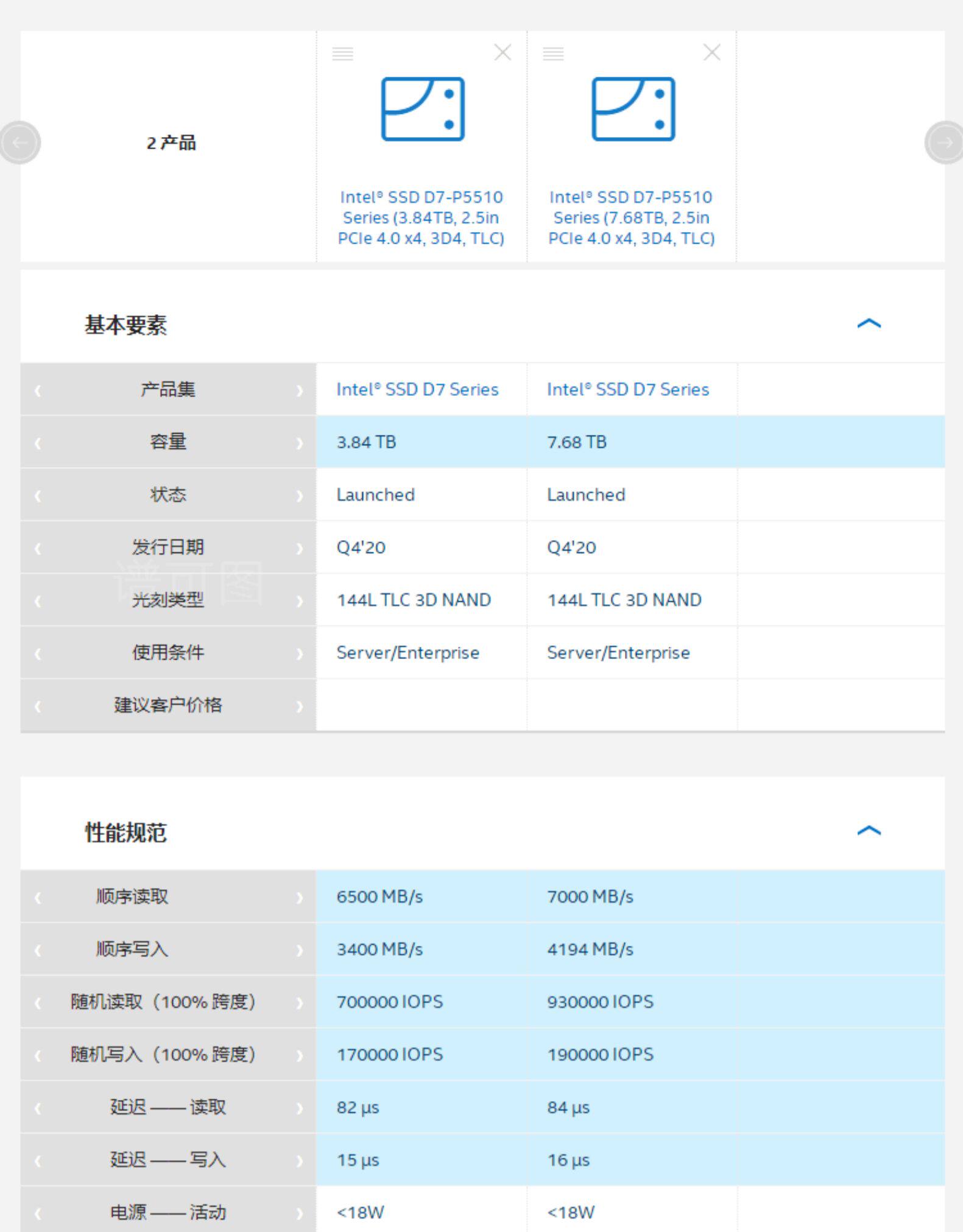The height and width of the screenshot is (1232, 963).
Task: Click the 6500 MB/s sequential read value
Action: [379, 897]
